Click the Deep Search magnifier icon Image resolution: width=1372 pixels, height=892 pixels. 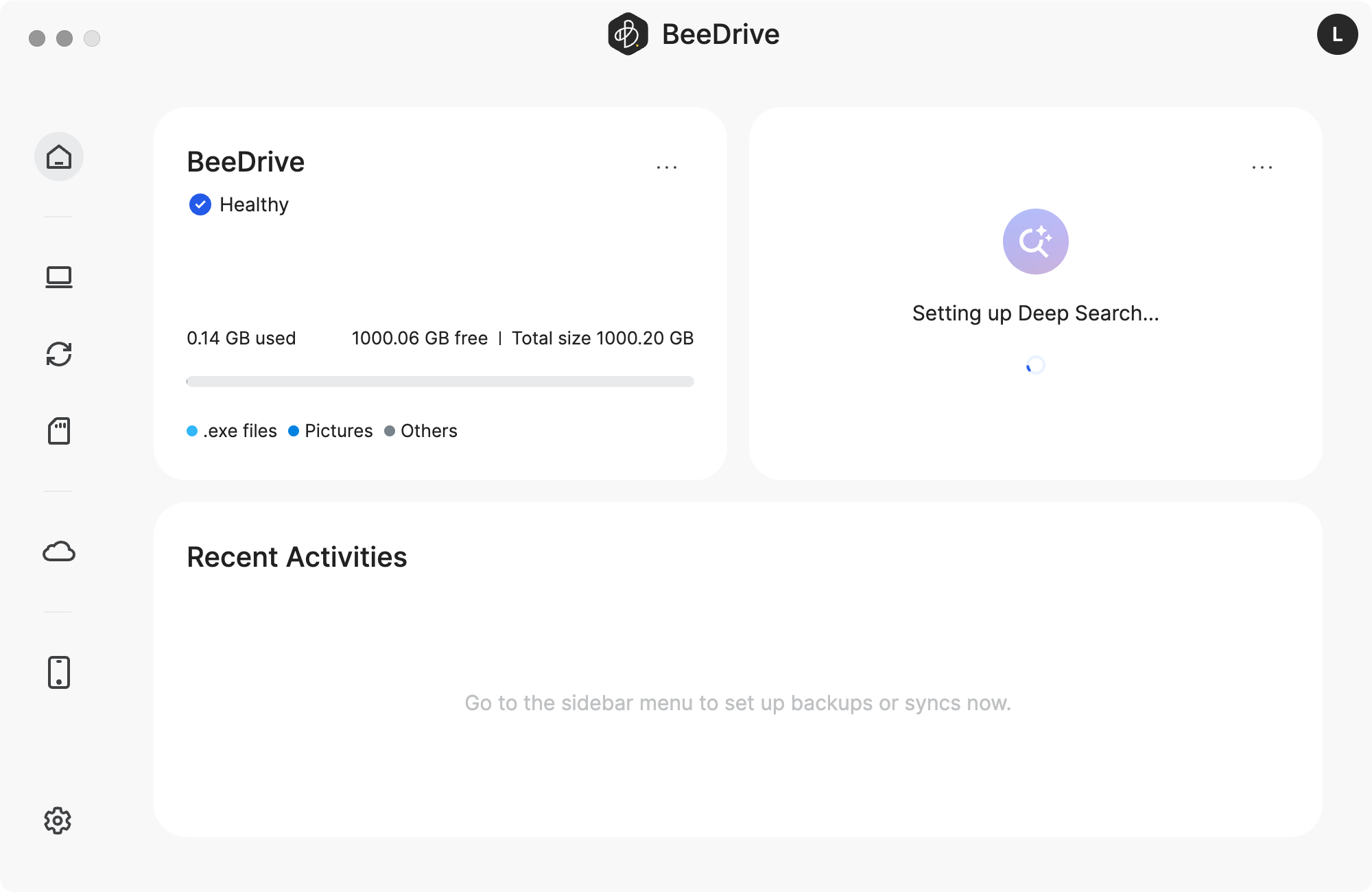[x=1035, y=242]
